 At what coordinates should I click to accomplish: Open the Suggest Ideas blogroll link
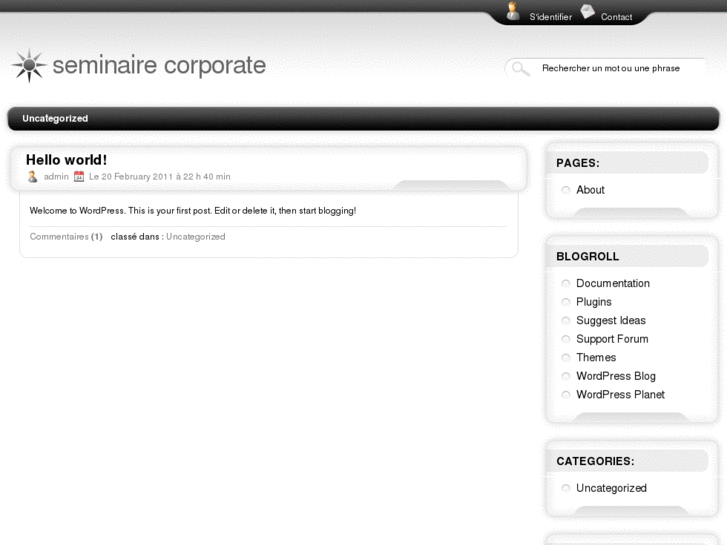[611, 321]
